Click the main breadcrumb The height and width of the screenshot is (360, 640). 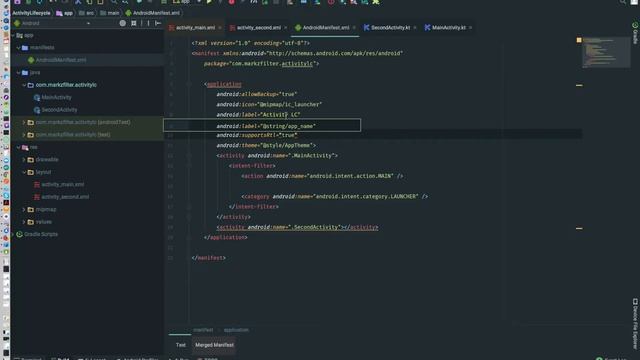110,13
